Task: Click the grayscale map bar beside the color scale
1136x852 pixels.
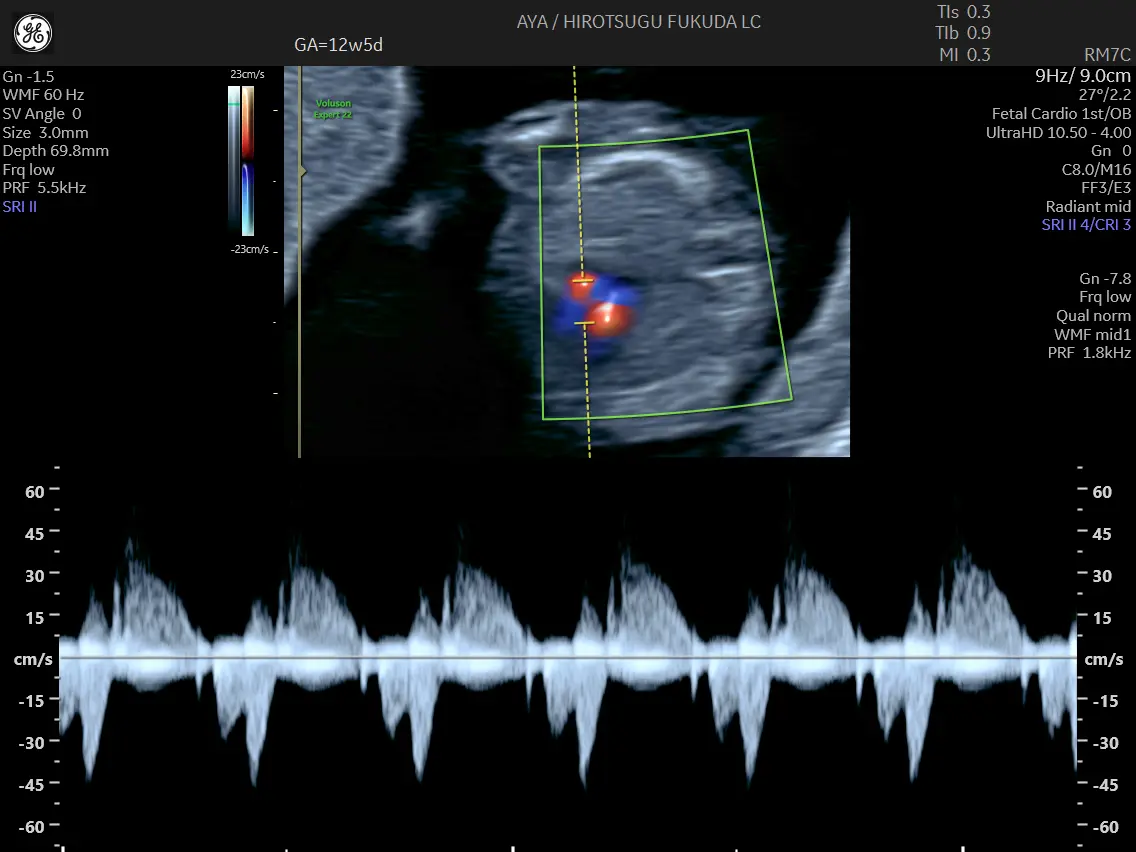Action: (x=234, y=161)
